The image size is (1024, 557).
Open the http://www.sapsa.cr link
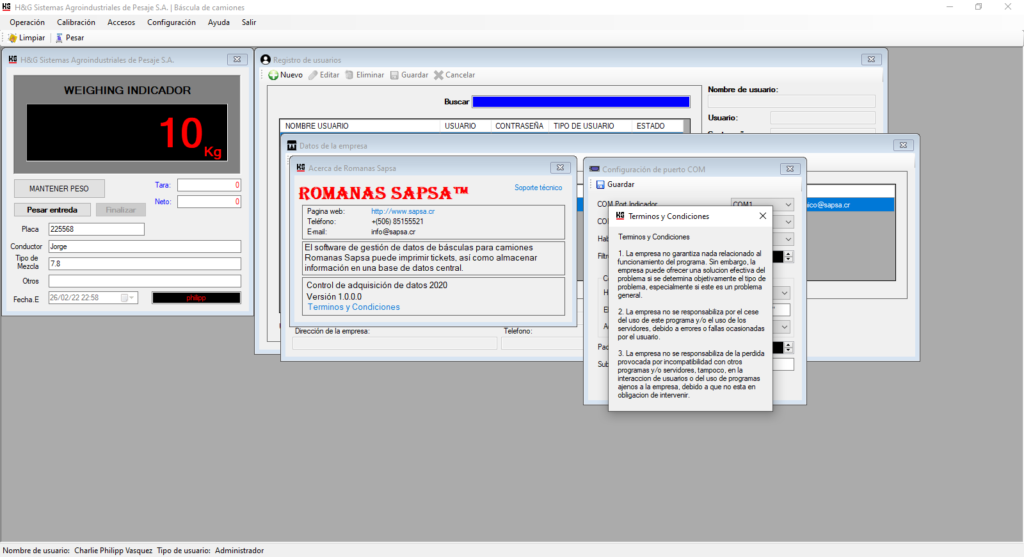(403, 212)
